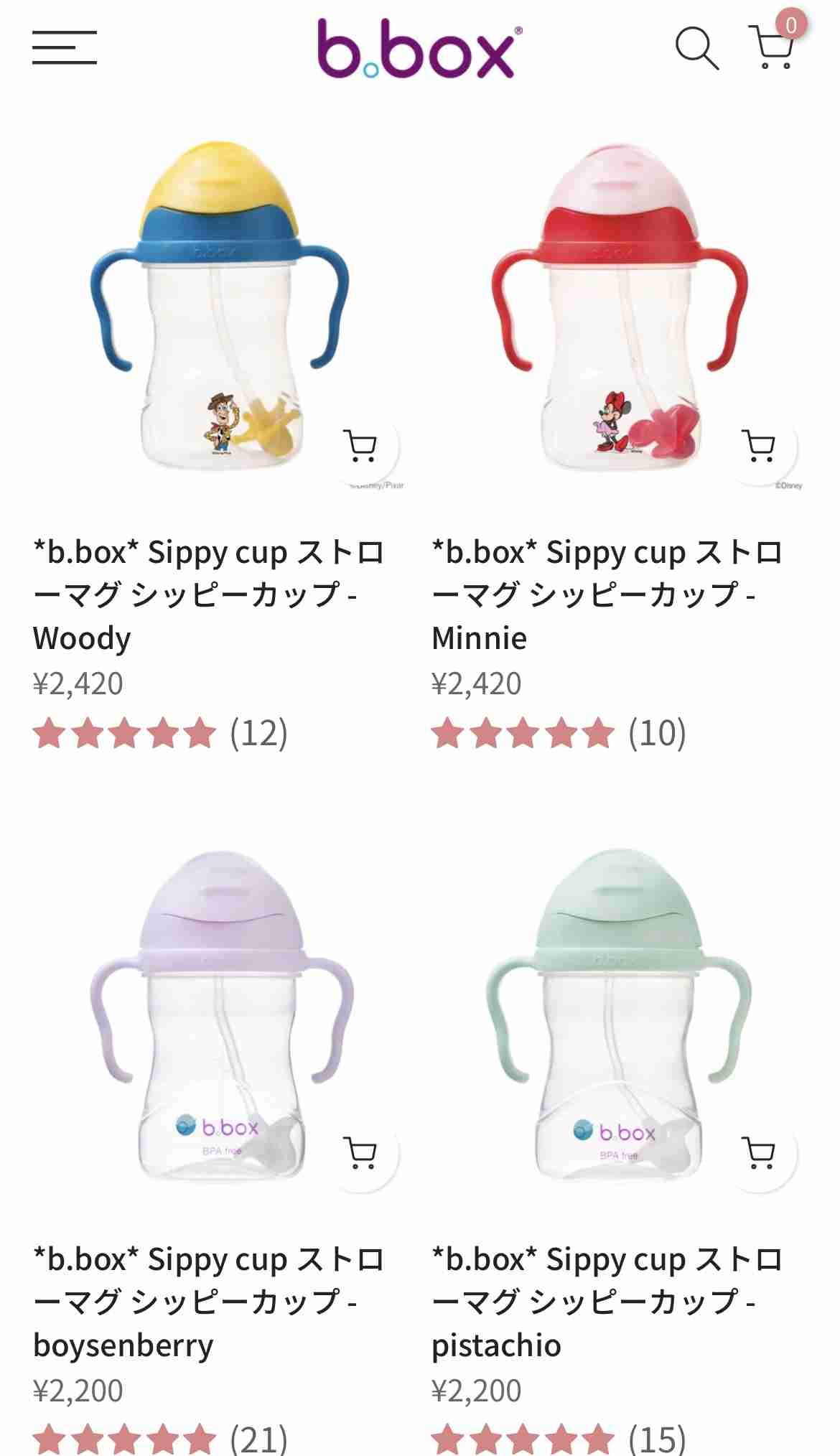The width and height of the screenshot is (840, 1456).
Task: Open the Minnie sippy cup image
Action: coord(617,305)
